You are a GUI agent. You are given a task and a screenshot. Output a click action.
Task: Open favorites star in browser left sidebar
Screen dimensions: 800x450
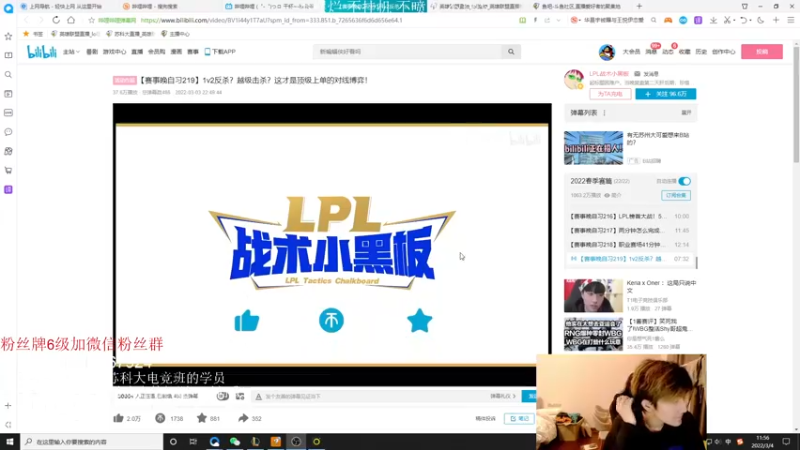(x=8, y=36)
